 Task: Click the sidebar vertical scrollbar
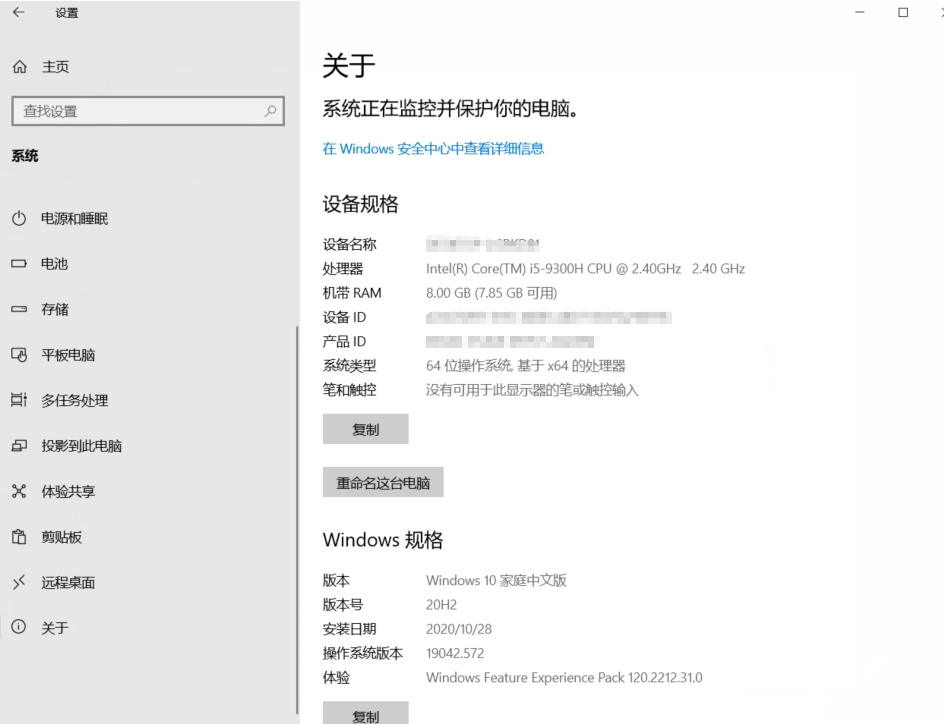297,521
